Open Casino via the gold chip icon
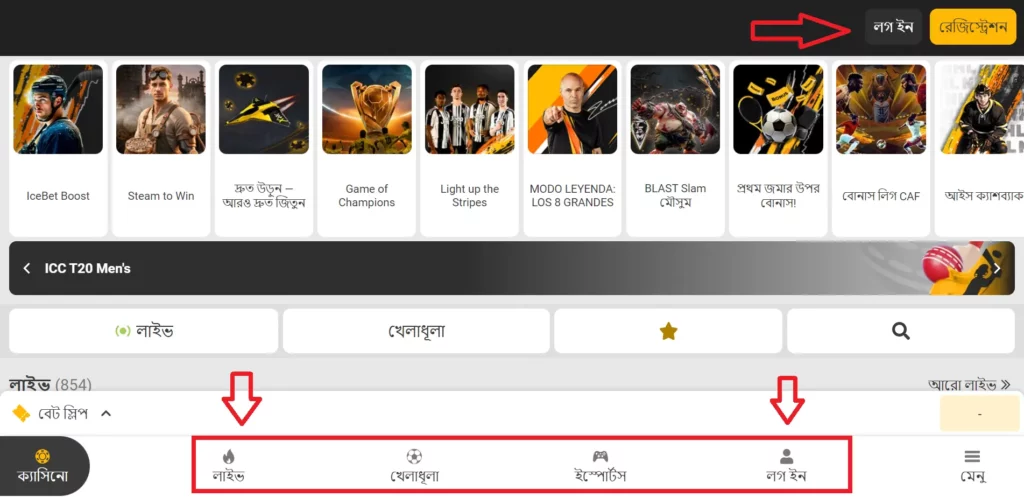1024x497 pixels. click(42, 456)
